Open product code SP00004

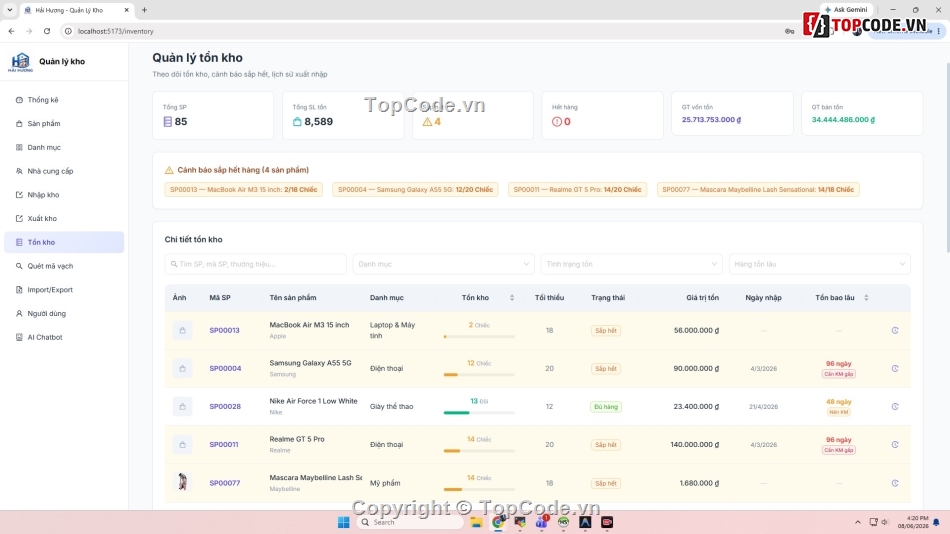[225, 369]
